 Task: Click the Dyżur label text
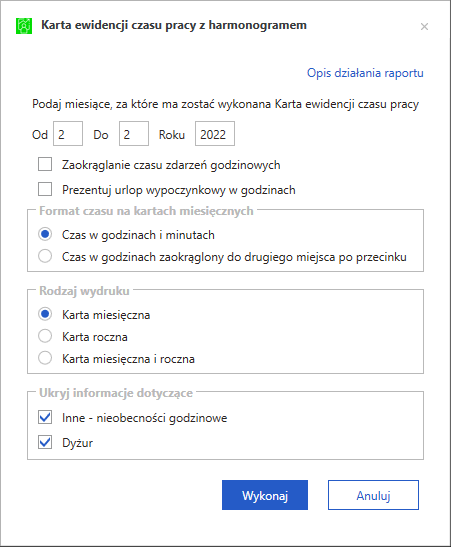77,443
